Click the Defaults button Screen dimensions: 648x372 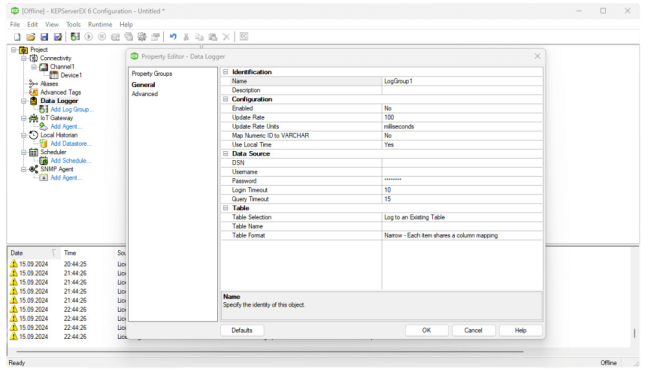[x=242, y=330]
